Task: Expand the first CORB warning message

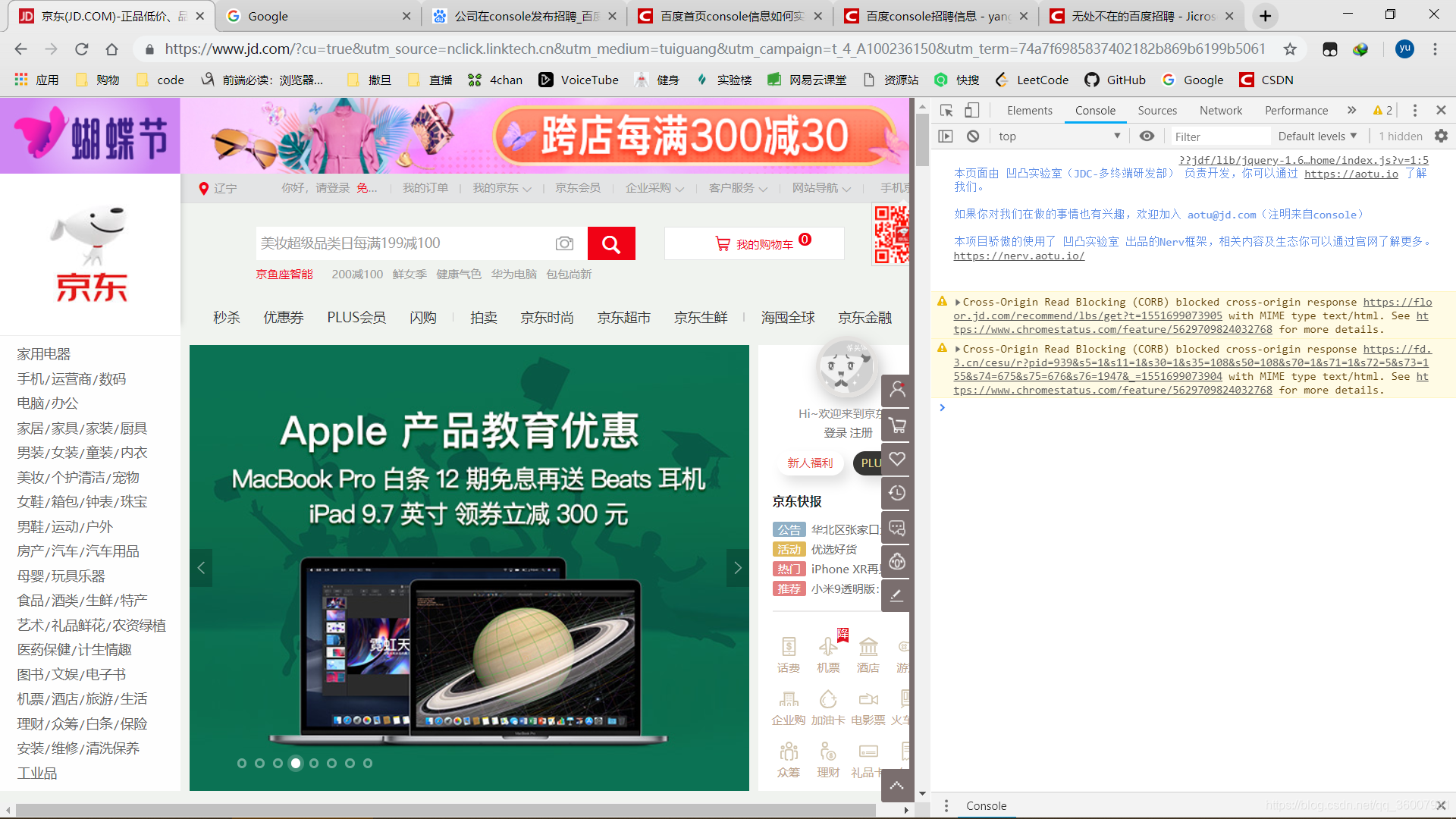Action: click(x=958, y=303)
